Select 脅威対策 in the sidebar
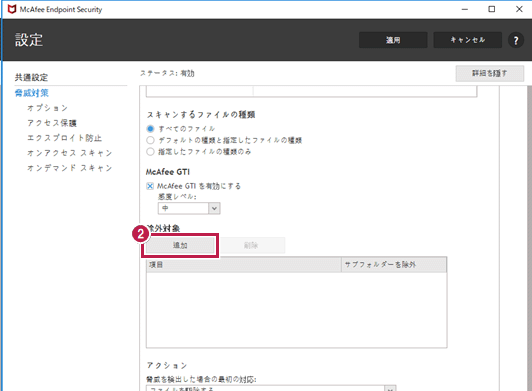This screenshot has width=532, height=391. (x=32, y=93)
